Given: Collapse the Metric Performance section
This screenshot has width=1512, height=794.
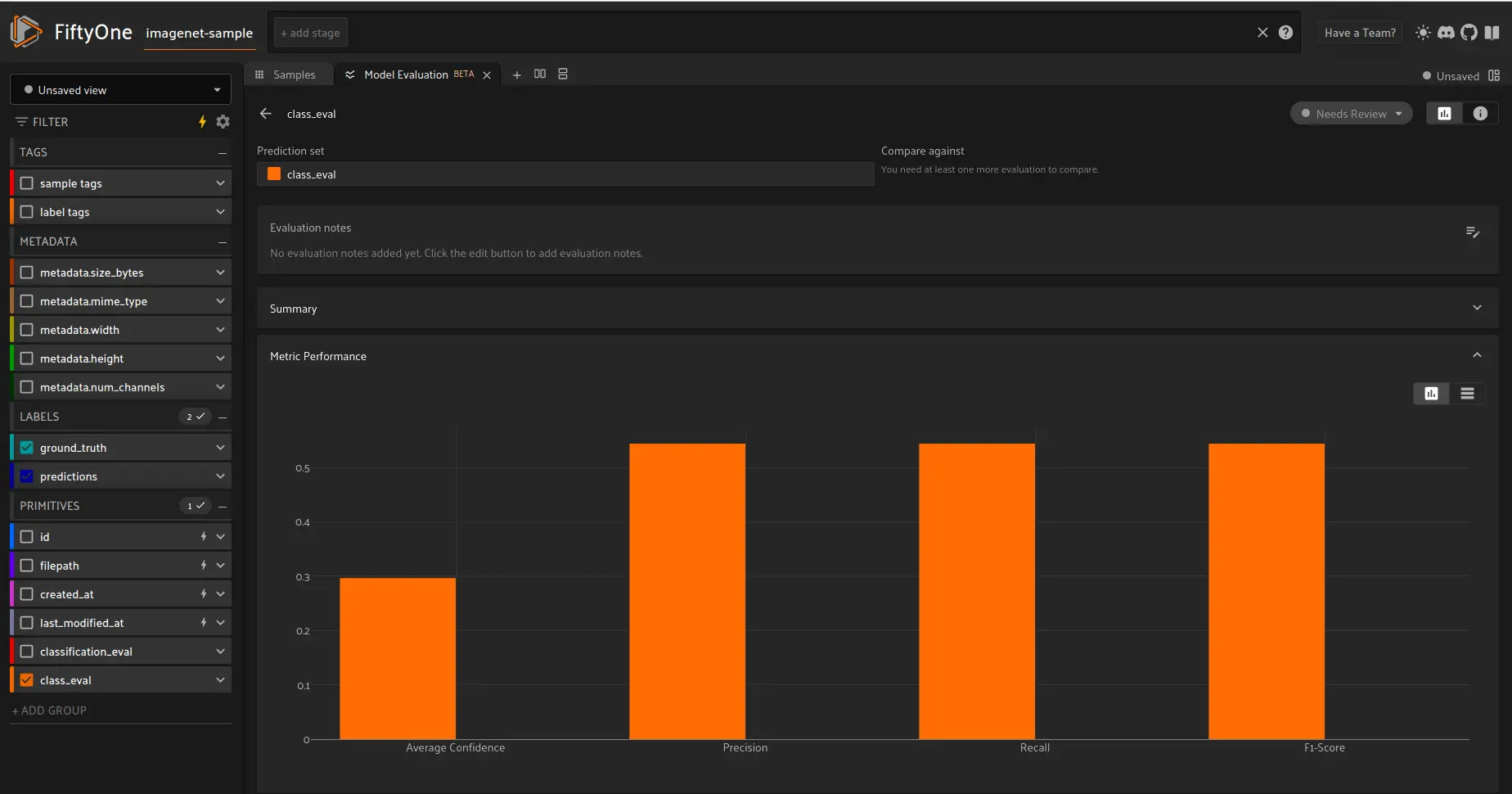Looking at the screenshot, I should point(1477,355).
